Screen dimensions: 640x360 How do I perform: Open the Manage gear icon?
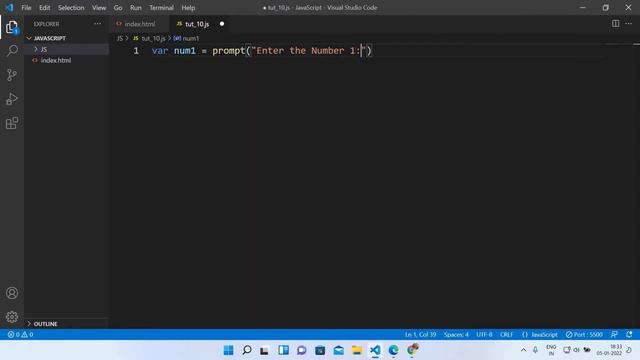tap(12, 317)
